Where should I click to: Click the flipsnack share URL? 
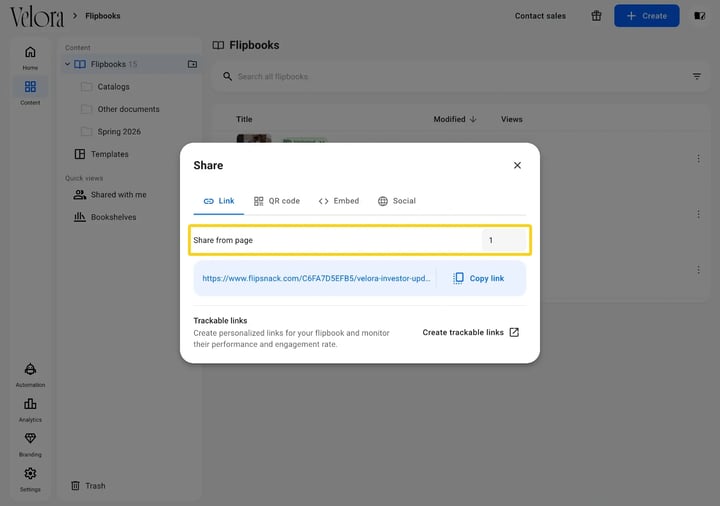(x=316, y=278)
